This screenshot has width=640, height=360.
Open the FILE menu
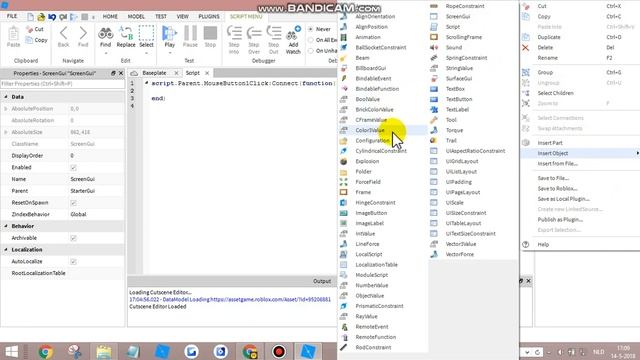(12, 16)
